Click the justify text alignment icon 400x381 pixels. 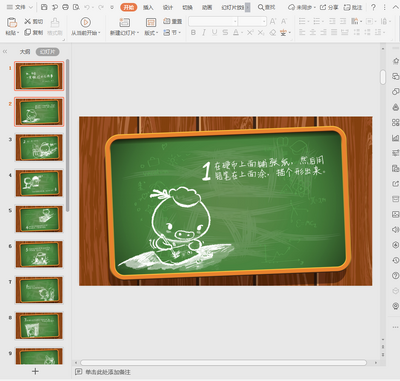coord(334,32)
